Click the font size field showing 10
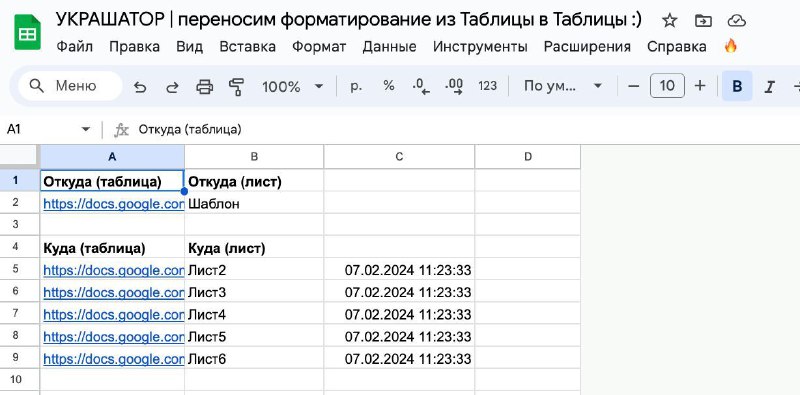The image size is (800, 395). (x=667, y=86)
